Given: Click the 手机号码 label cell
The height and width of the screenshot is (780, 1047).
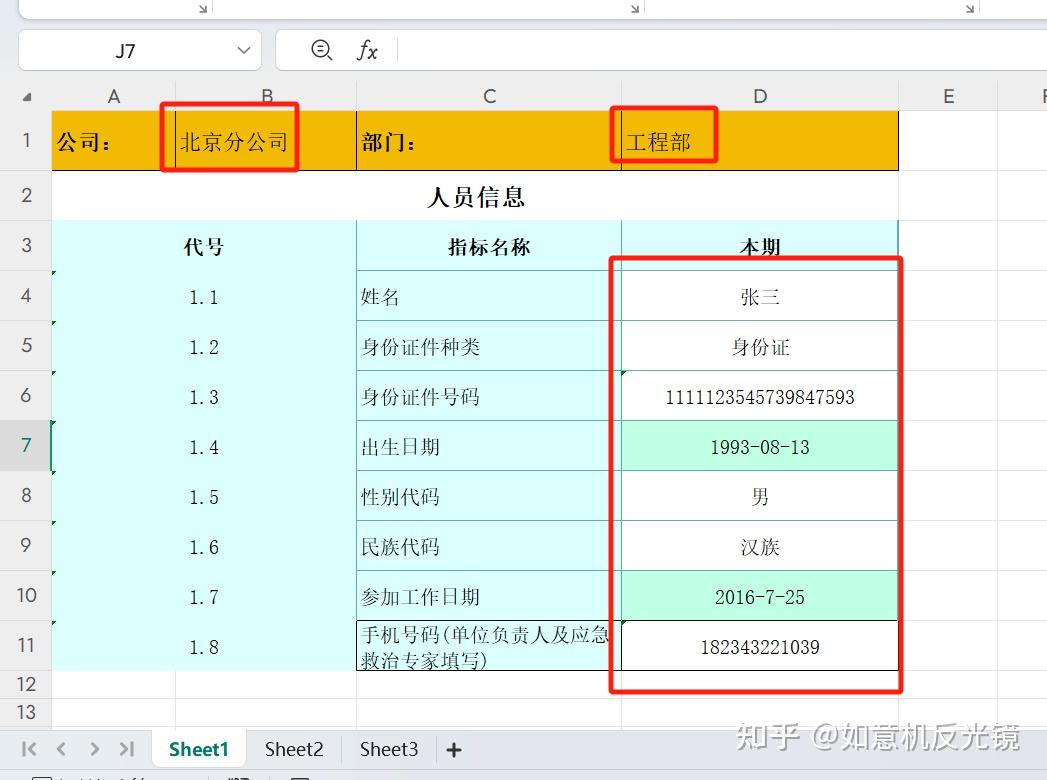Looking at the screenshot, I should pos(489,646).
